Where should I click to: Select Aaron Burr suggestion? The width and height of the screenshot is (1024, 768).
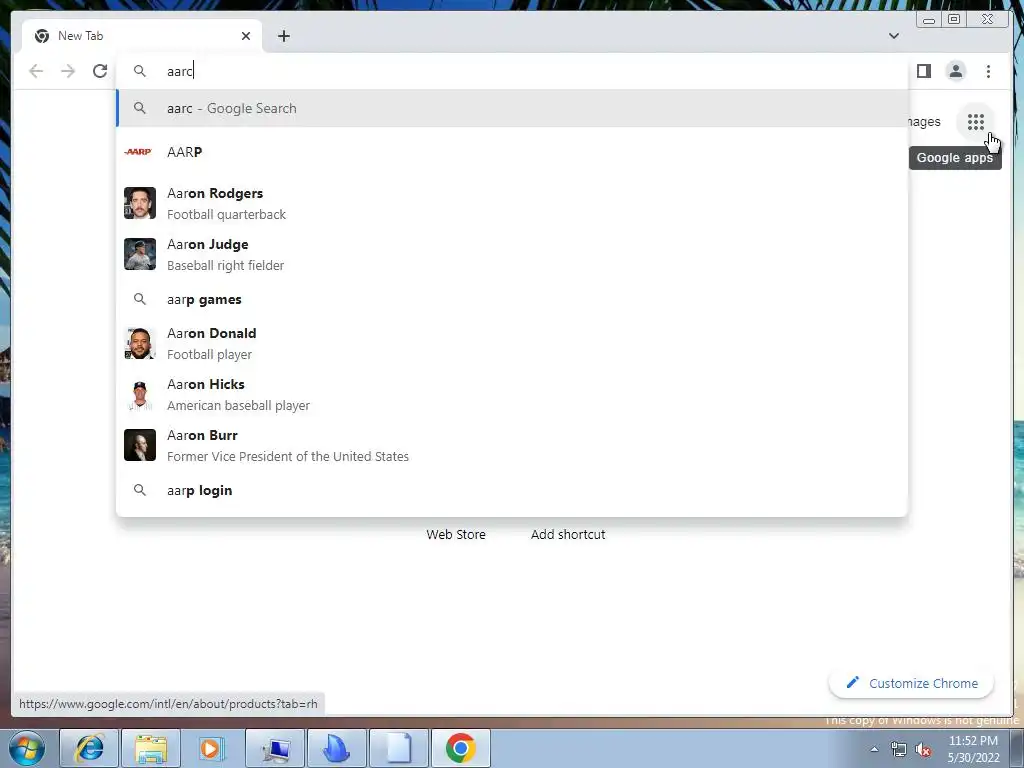coord(511,445)
